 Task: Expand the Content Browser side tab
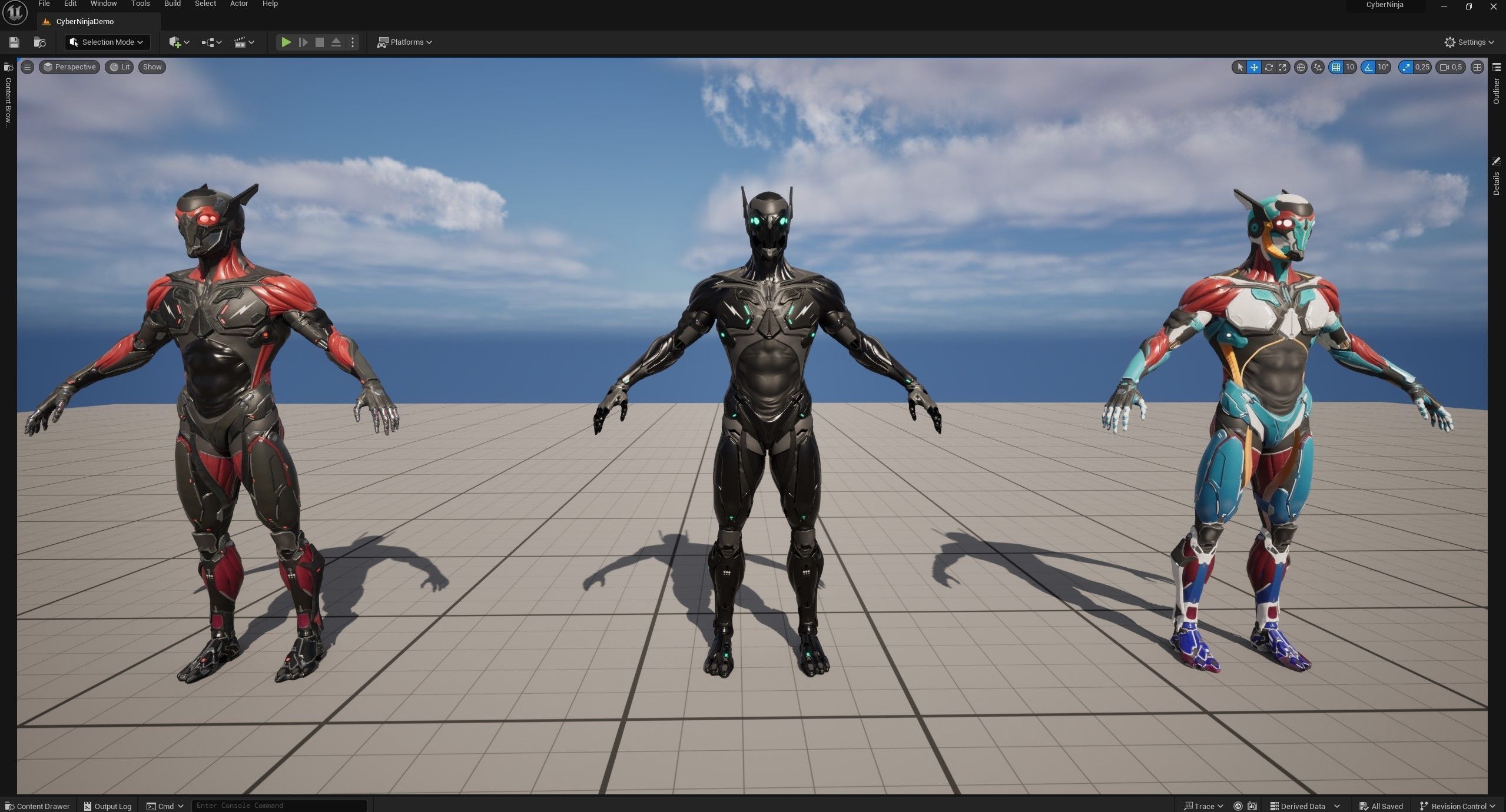pos(8,94)
